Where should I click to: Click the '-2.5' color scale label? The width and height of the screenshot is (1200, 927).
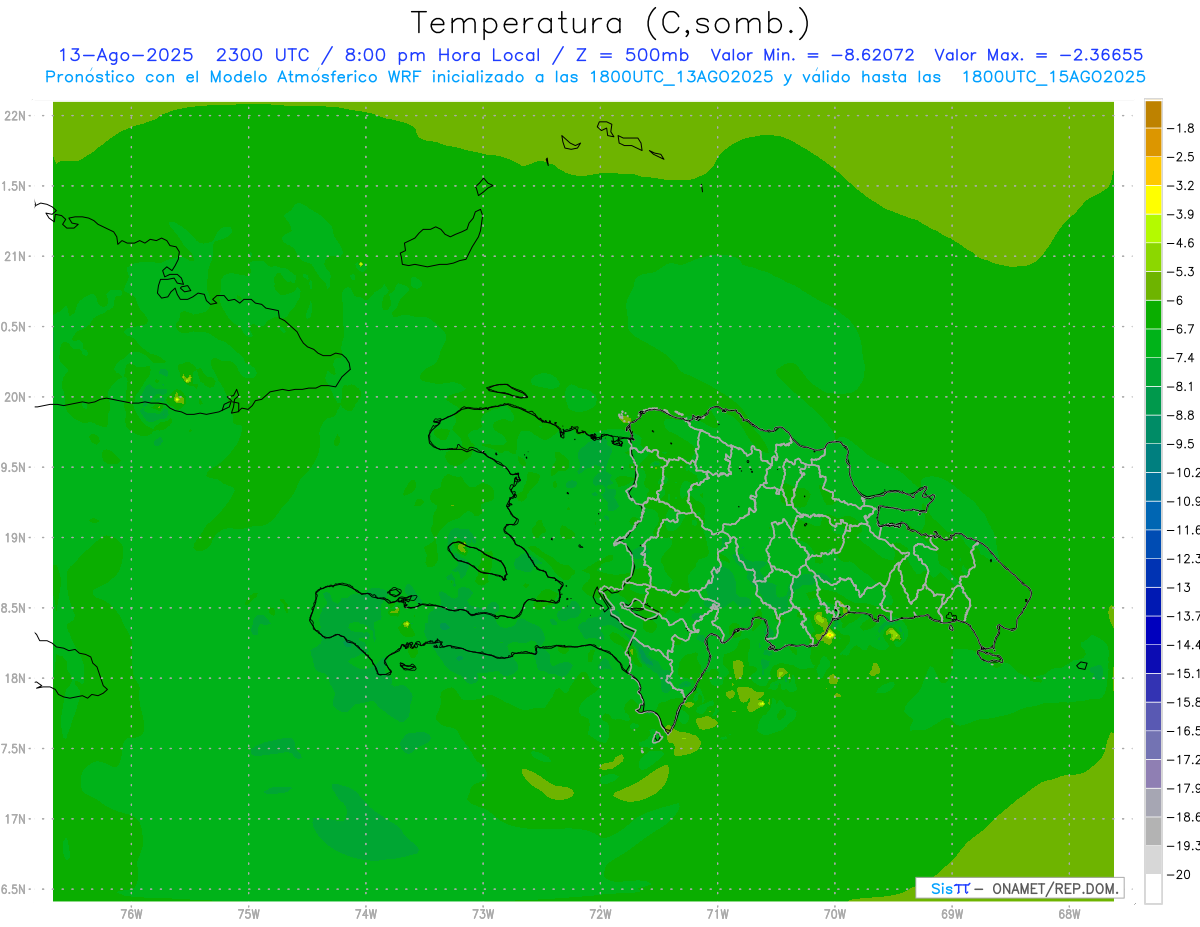1181,157
